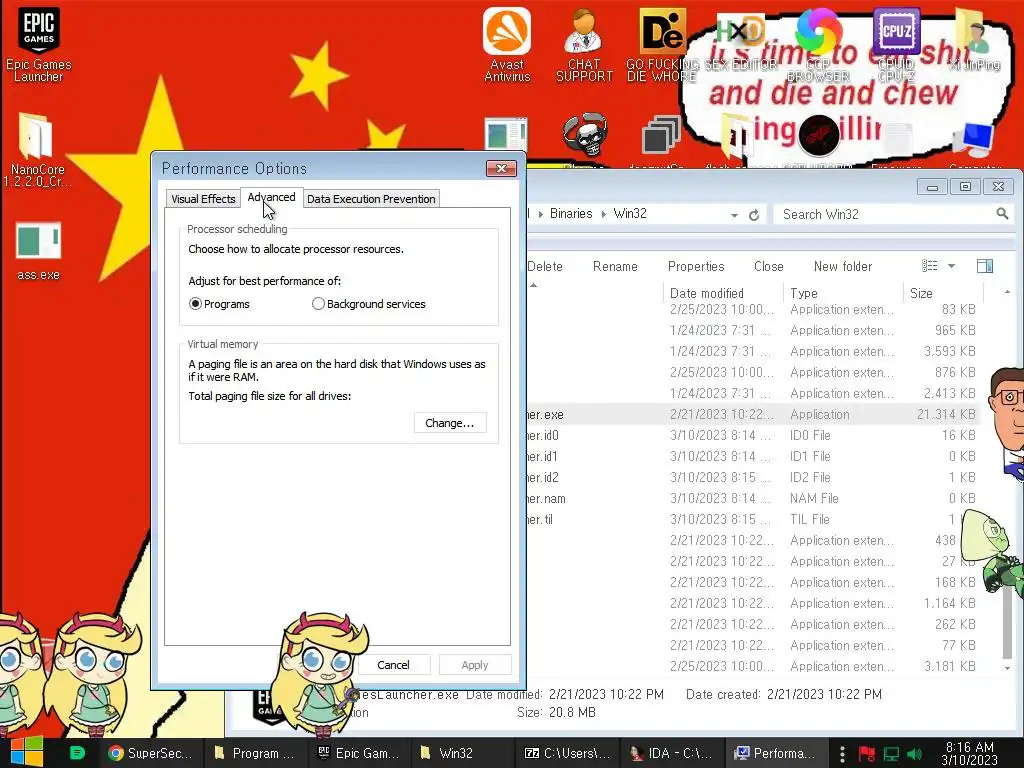1024x768 pixels.
Task: Switch to the Performance Options taskbar button
Action: 776,753
